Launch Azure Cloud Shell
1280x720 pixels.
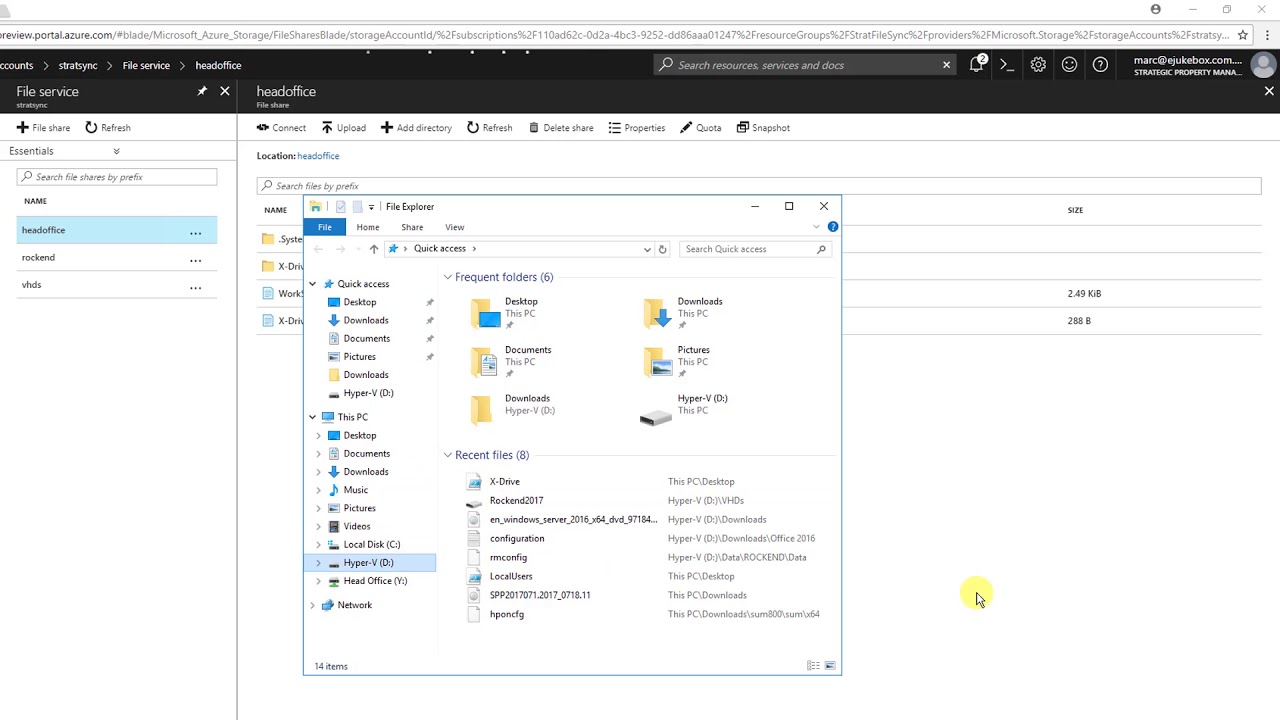(1007, 65)
